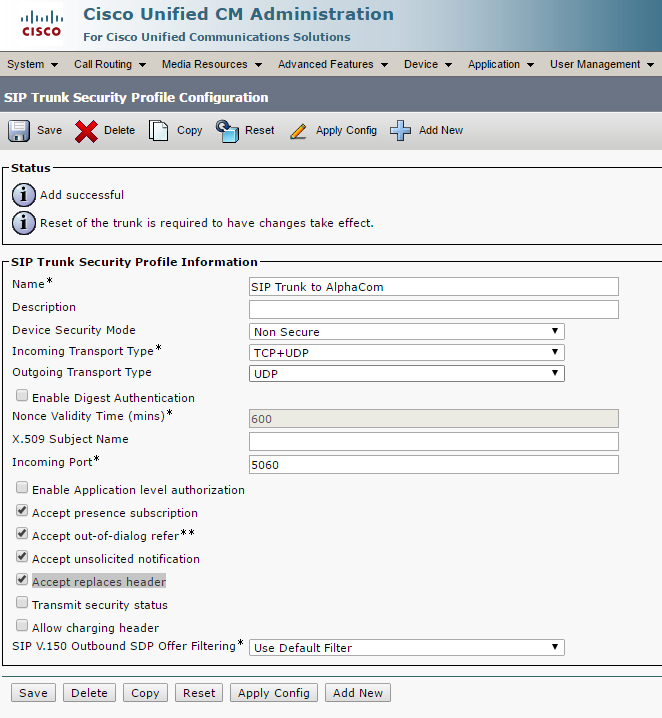Click the bottom Delete button
662x718 pixels.
(x=89, y=693)
